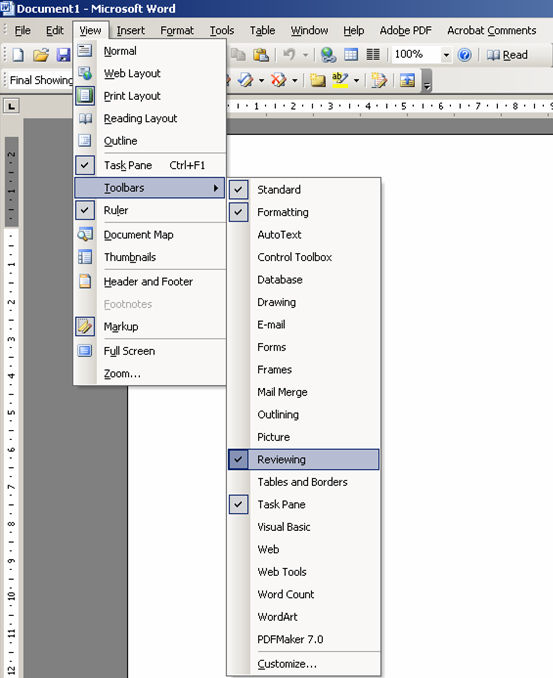This screenshot has height=678, width=553.
Task: Open Document Map from View menu
Action: click(x=150, y=235)
